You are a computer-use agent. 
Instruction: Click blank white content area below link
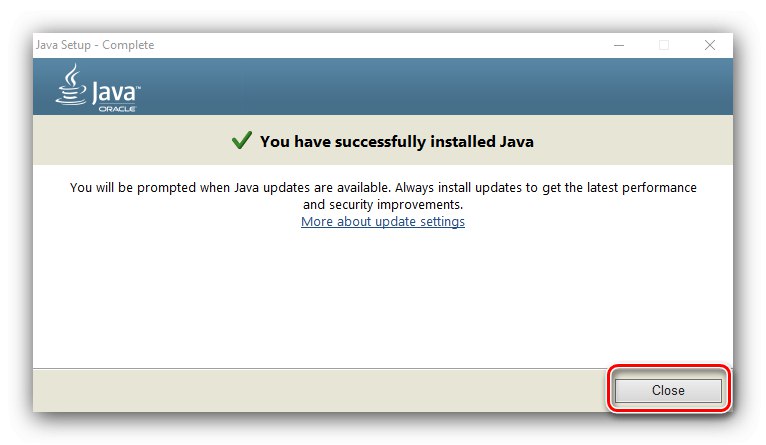(383, 300)
